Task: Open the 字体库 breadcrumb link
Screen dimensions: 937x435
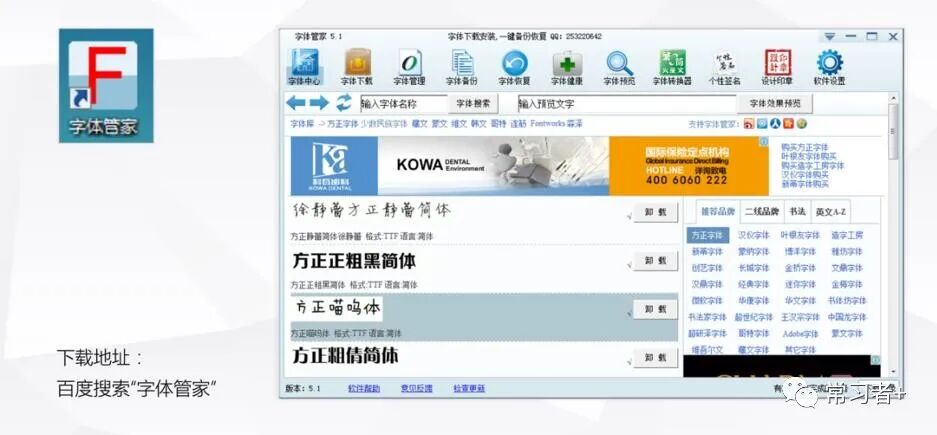Action: [x=302, y=124]
